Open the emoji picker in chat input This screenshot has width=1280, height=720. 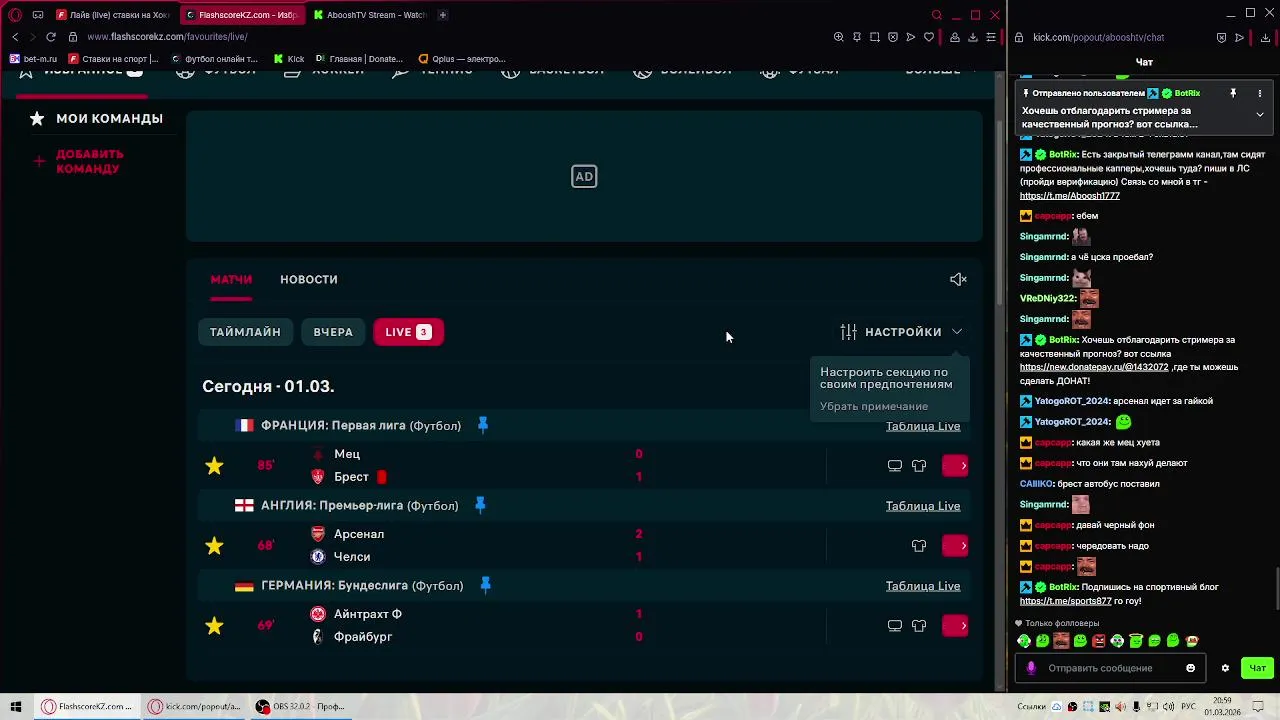(x=1190, y=668)
